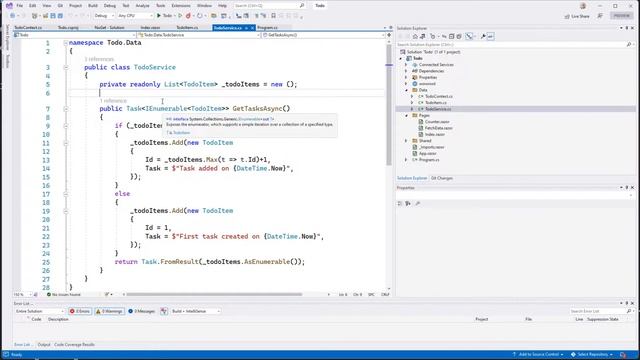640x360 pixels.
Task: Toggle Sync with Active Document in Solution Explorer
Action: tap(444, 36)
